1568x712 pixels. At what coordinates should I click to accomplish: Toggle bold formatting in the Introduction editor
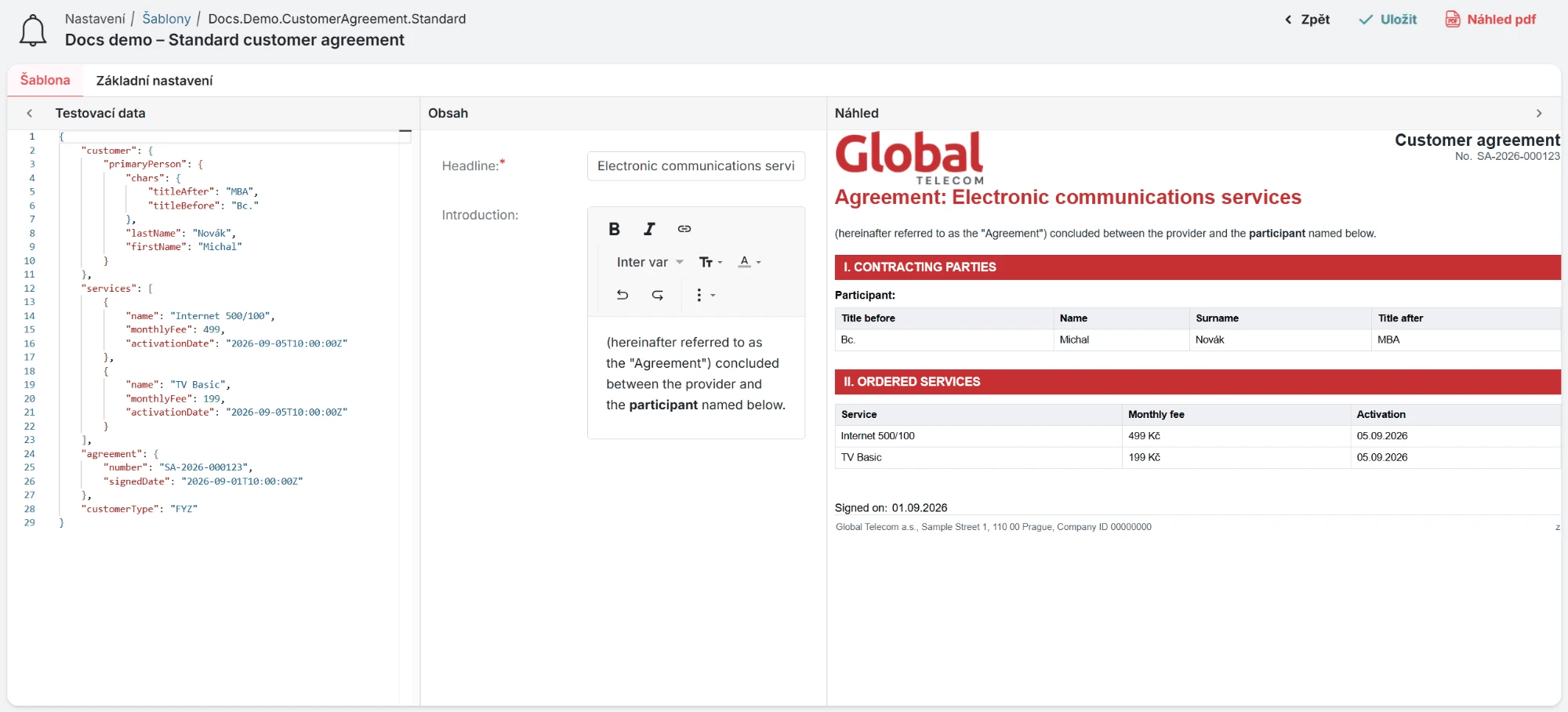coord(614,229)
